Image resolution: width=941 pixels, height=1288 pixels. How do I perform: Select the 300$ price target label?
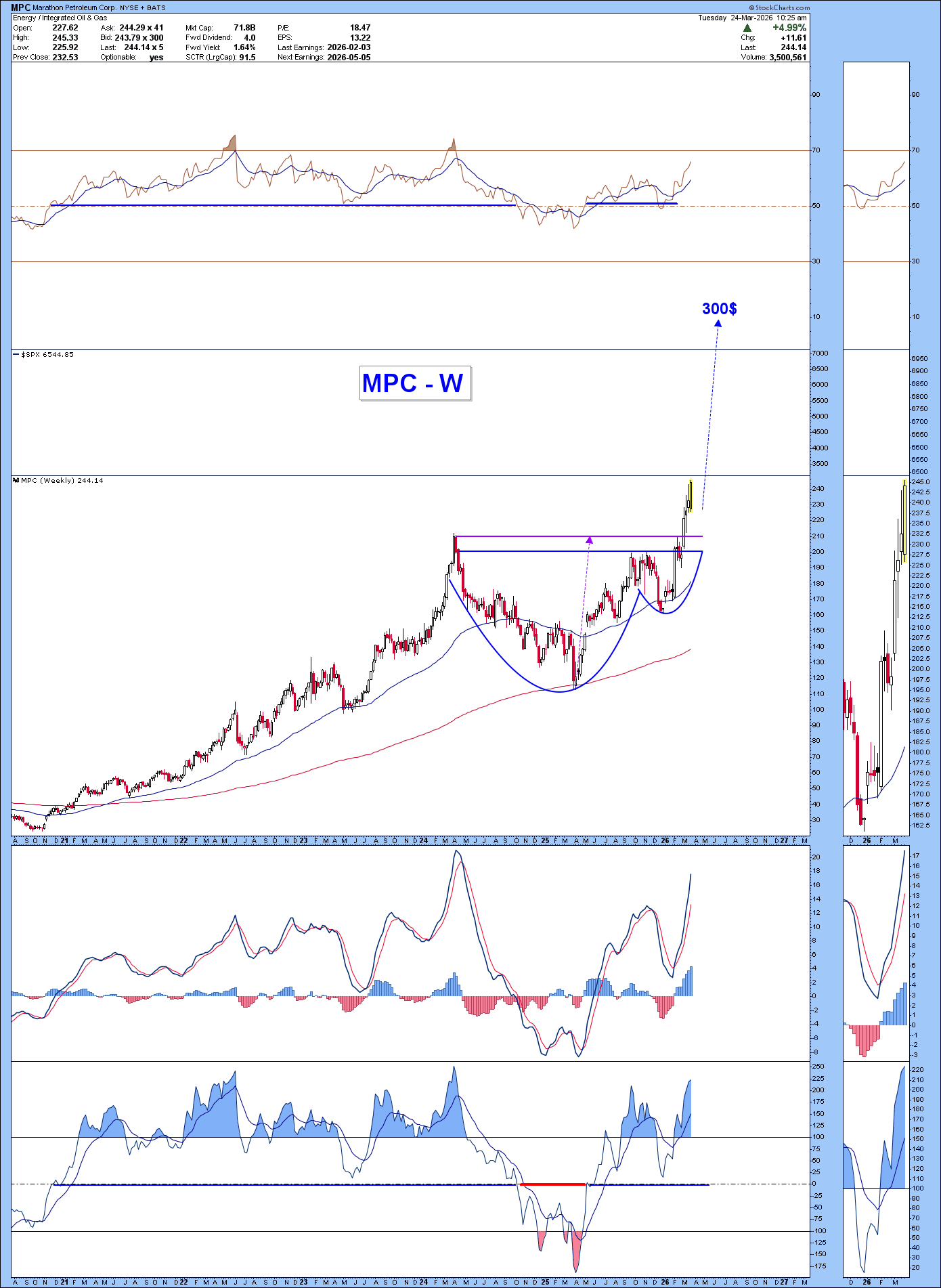[719, 309]
